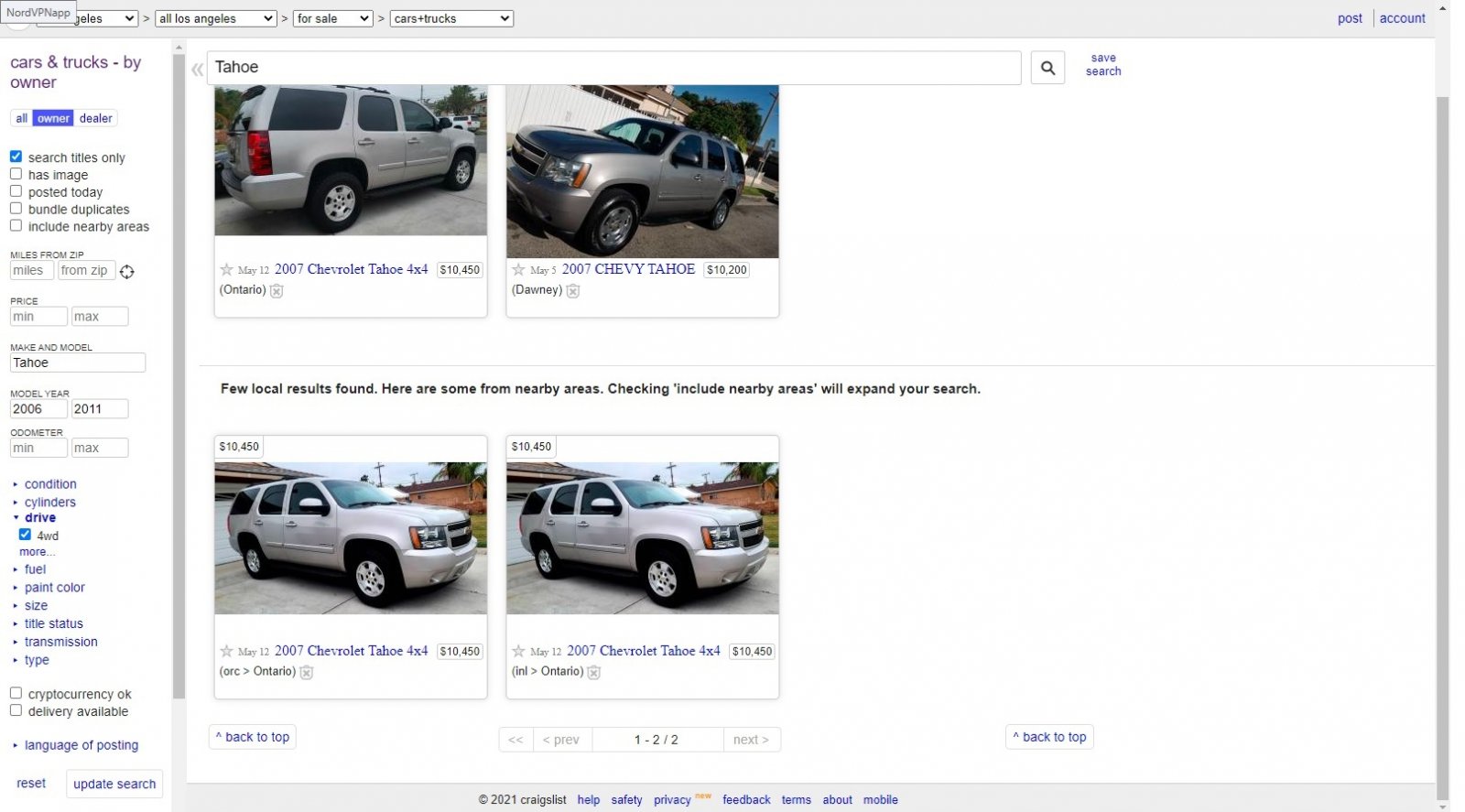1465x812 pixels.
Task: Open the for sale category dropdown
Action: point(332,18)
